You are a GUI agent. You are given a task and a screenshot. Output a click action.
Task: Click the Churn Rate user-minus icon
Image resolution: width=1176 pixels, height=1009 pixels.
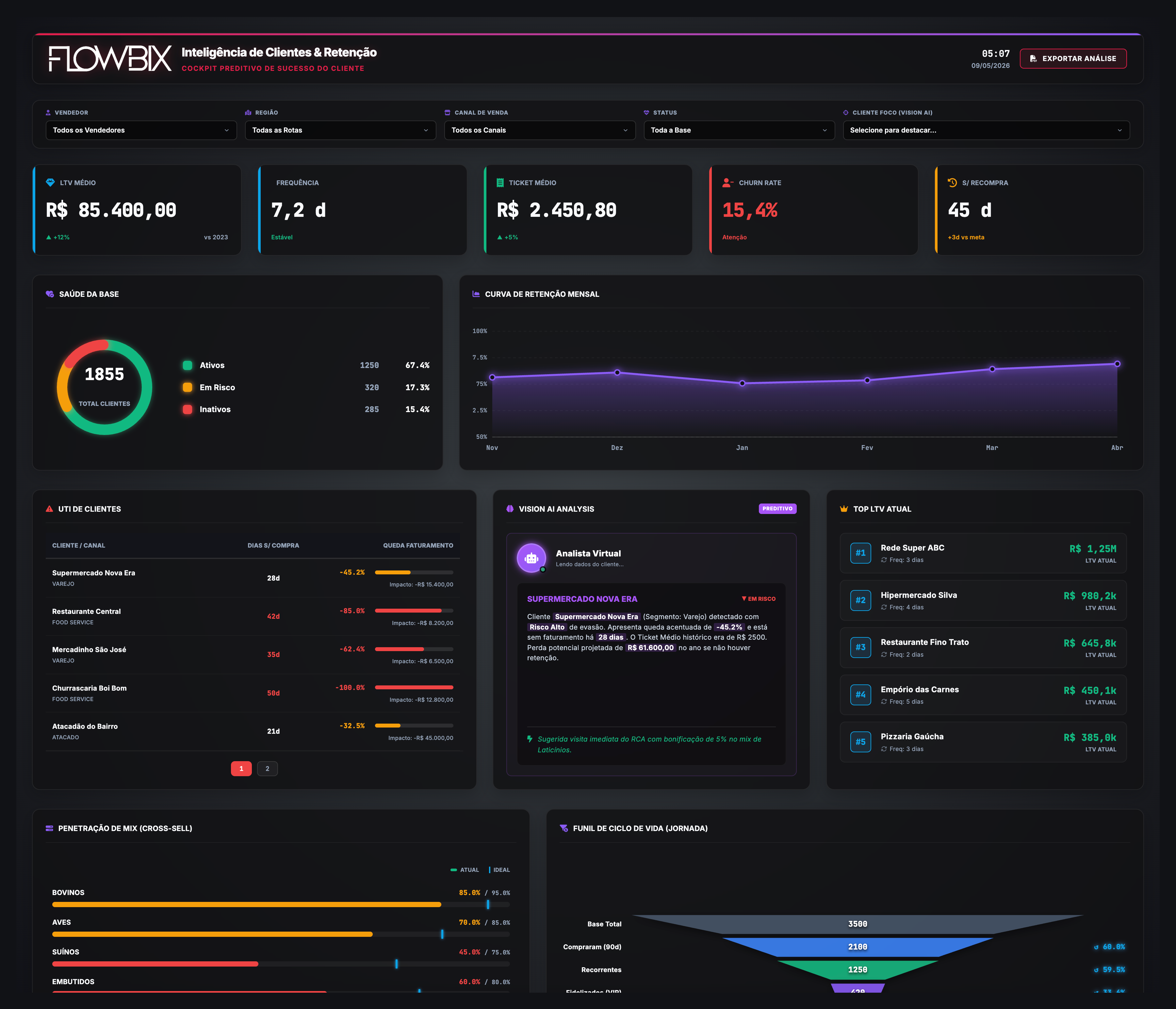[x=727, y=183]
